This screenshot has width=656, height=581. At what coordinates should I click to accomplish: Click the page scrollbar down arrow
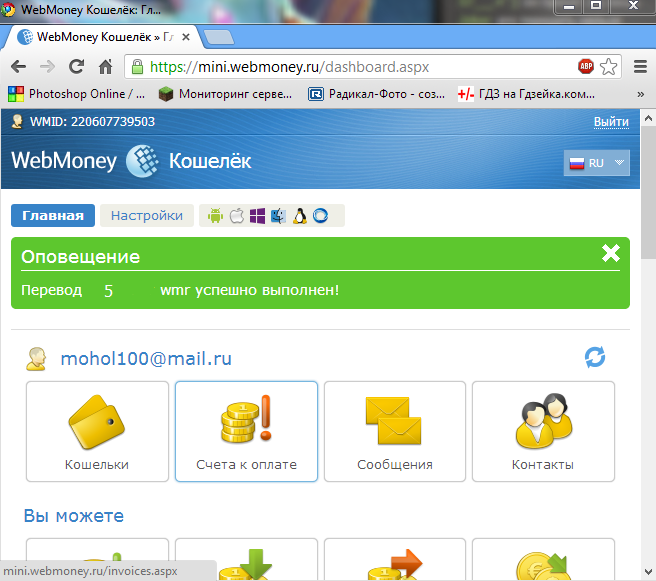(648, 571)
